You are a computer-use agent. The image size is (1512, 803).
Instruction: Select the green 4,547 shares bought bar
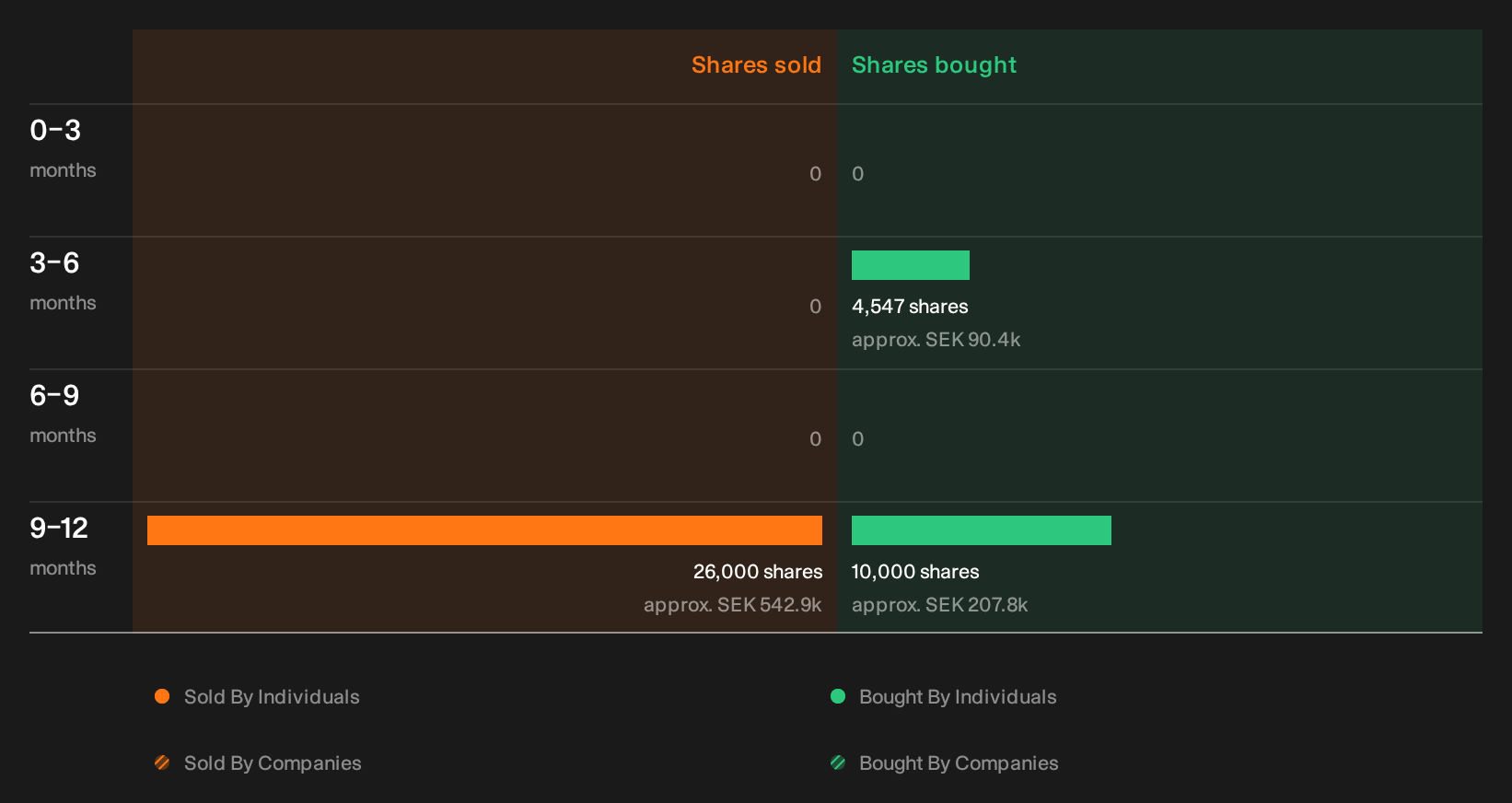[x=911, y=265]
